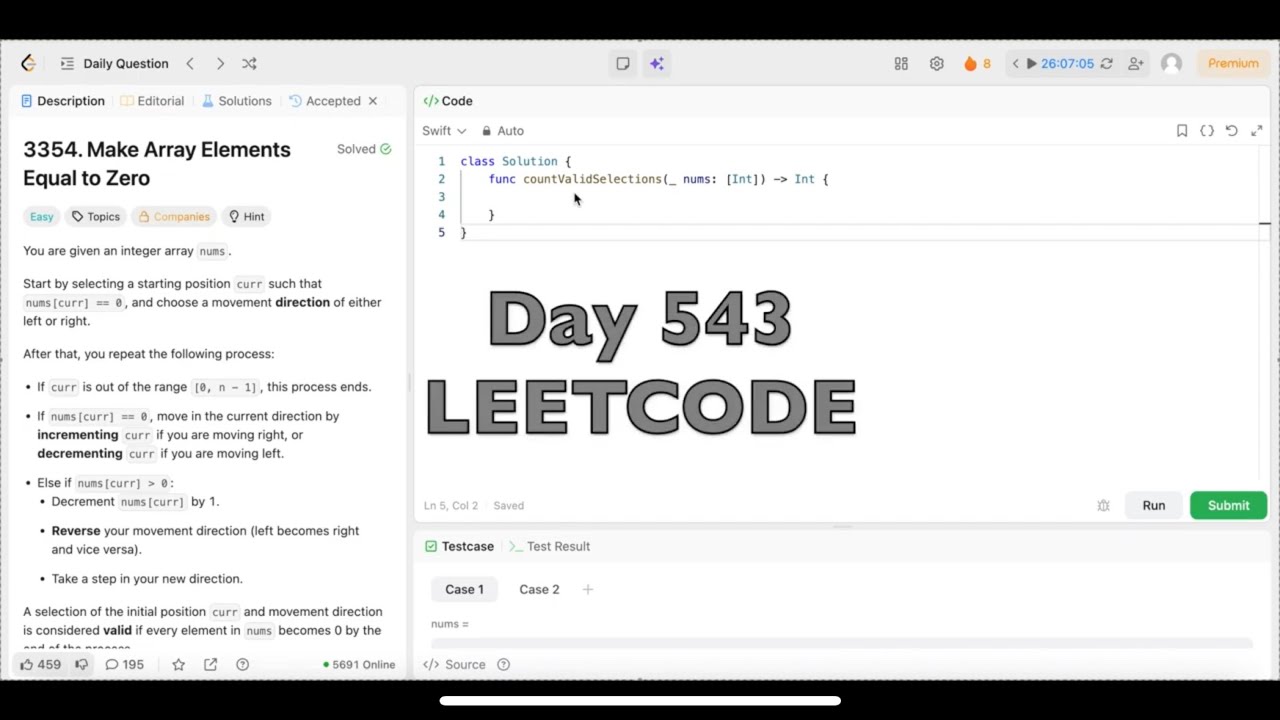This screenshot has height=720, width=1280.
Task: Click the problem title 3354
Action: (x=157, y=163)
